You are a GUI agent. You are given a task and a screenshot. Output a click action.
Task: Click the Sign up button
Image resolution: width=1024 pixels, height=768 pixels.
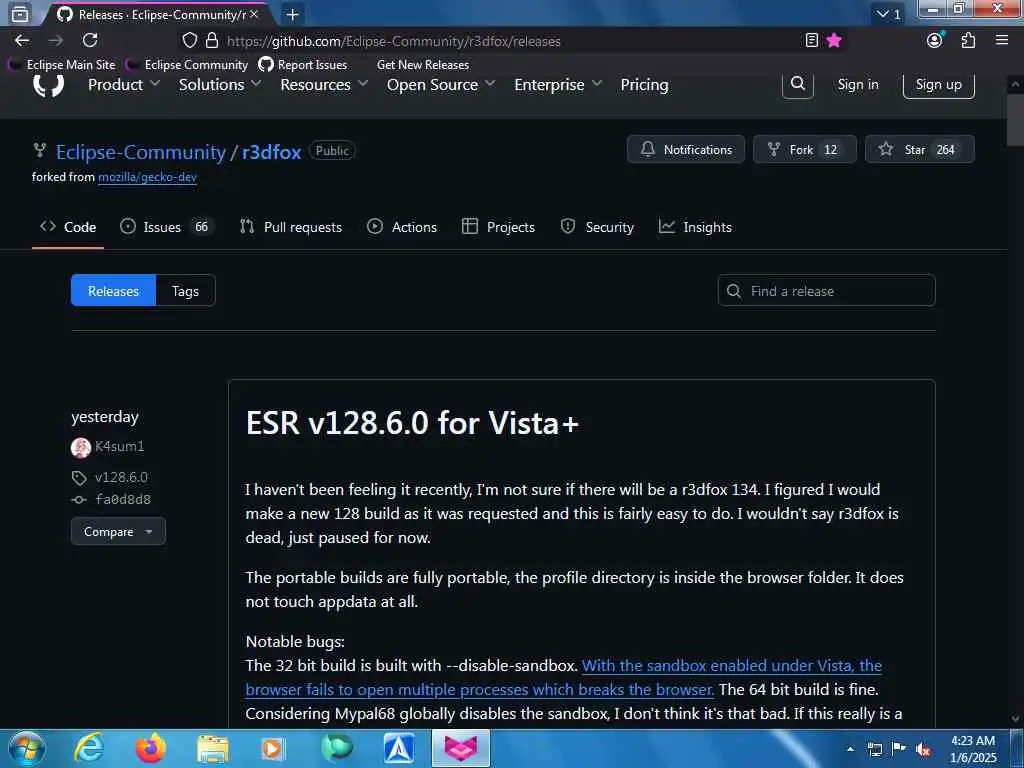pyautogui.click(x=938, y=84)
